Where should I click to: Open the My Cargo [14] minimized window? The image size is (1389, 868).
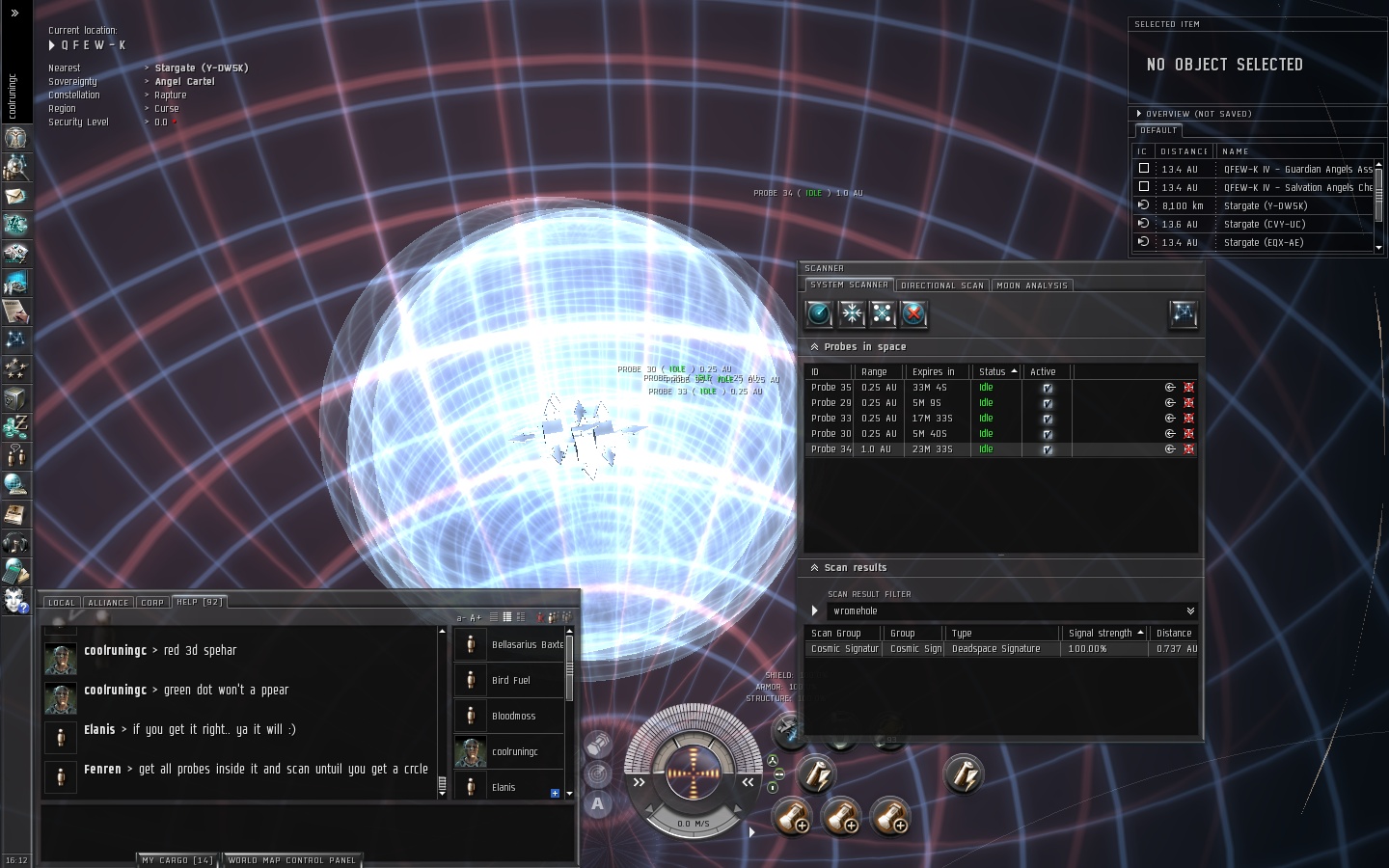[x=177, y=860]
